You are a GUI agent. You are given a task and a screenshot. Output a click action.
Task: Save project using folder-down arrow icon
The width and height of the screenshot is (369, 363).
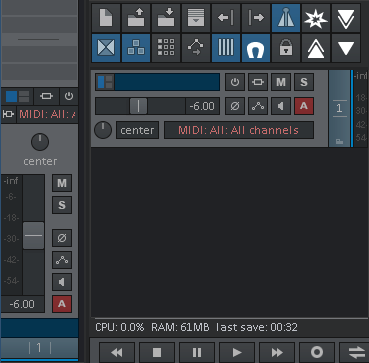166,18
